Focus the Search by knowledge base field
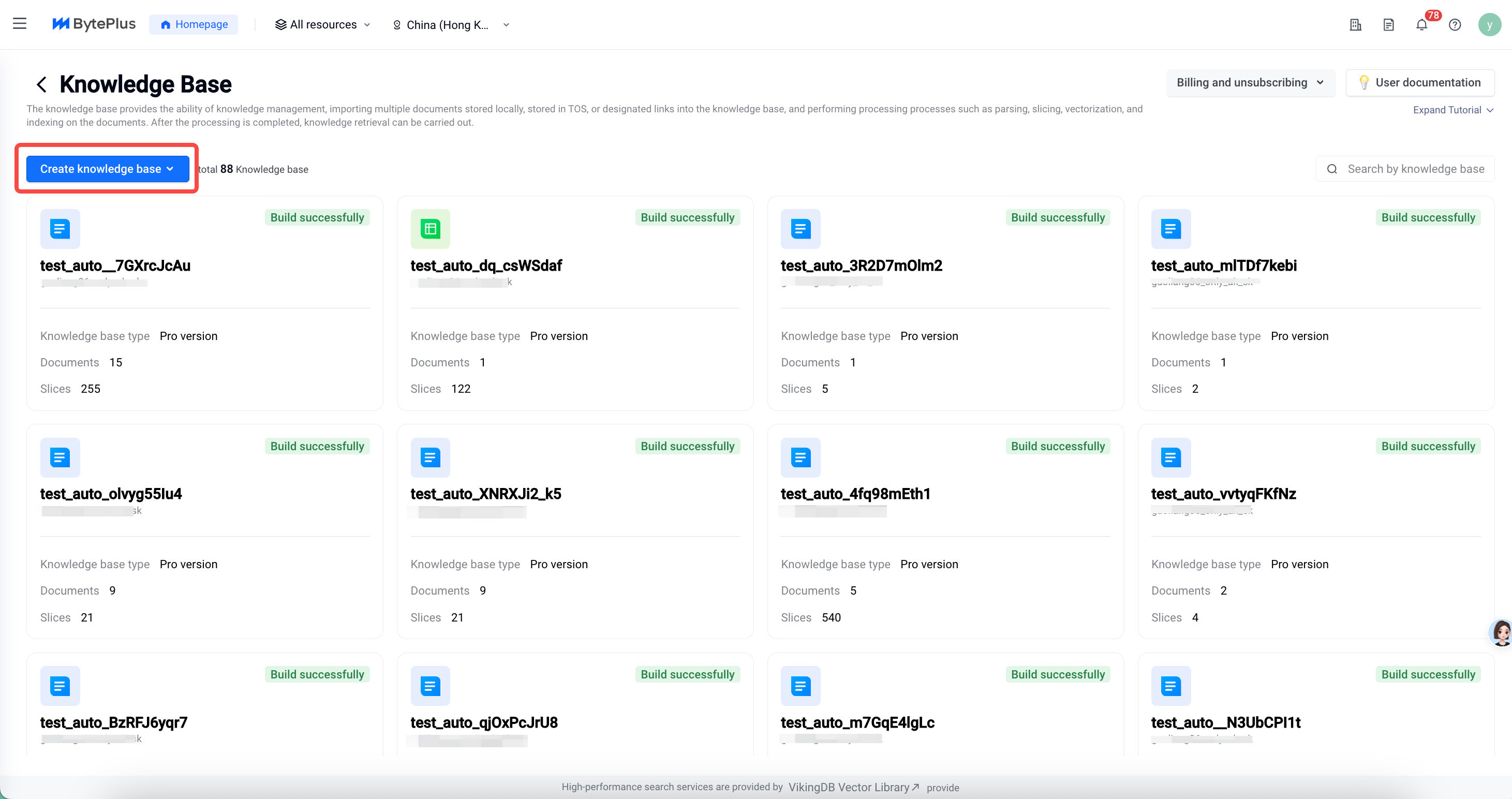Image resolution: width=1512 pixels, height=799 pixels. [1415, 169]
